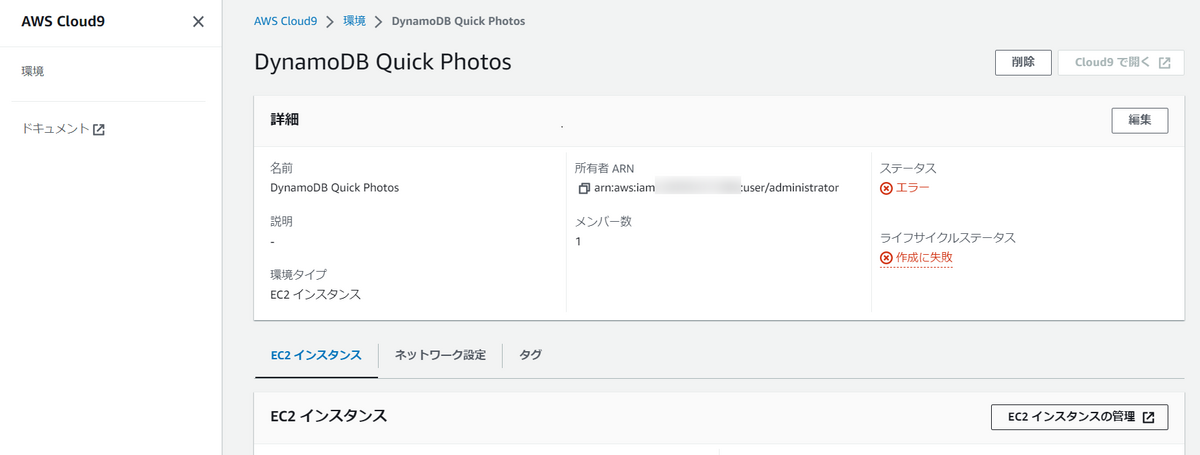The width and height of the screenshot is (1200, 455).
Task: Open 環境 in the left sidebar
Action: click(x=33, y=72)
